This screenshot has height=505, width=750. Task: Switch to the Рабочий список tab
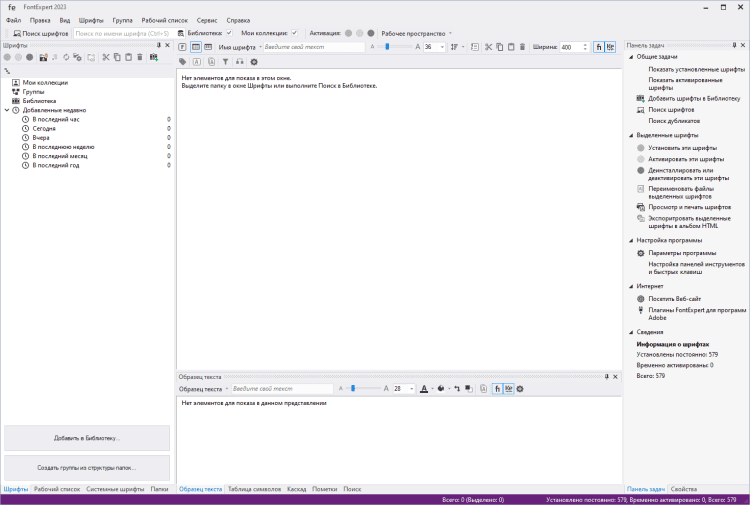[x=57, y=489]
